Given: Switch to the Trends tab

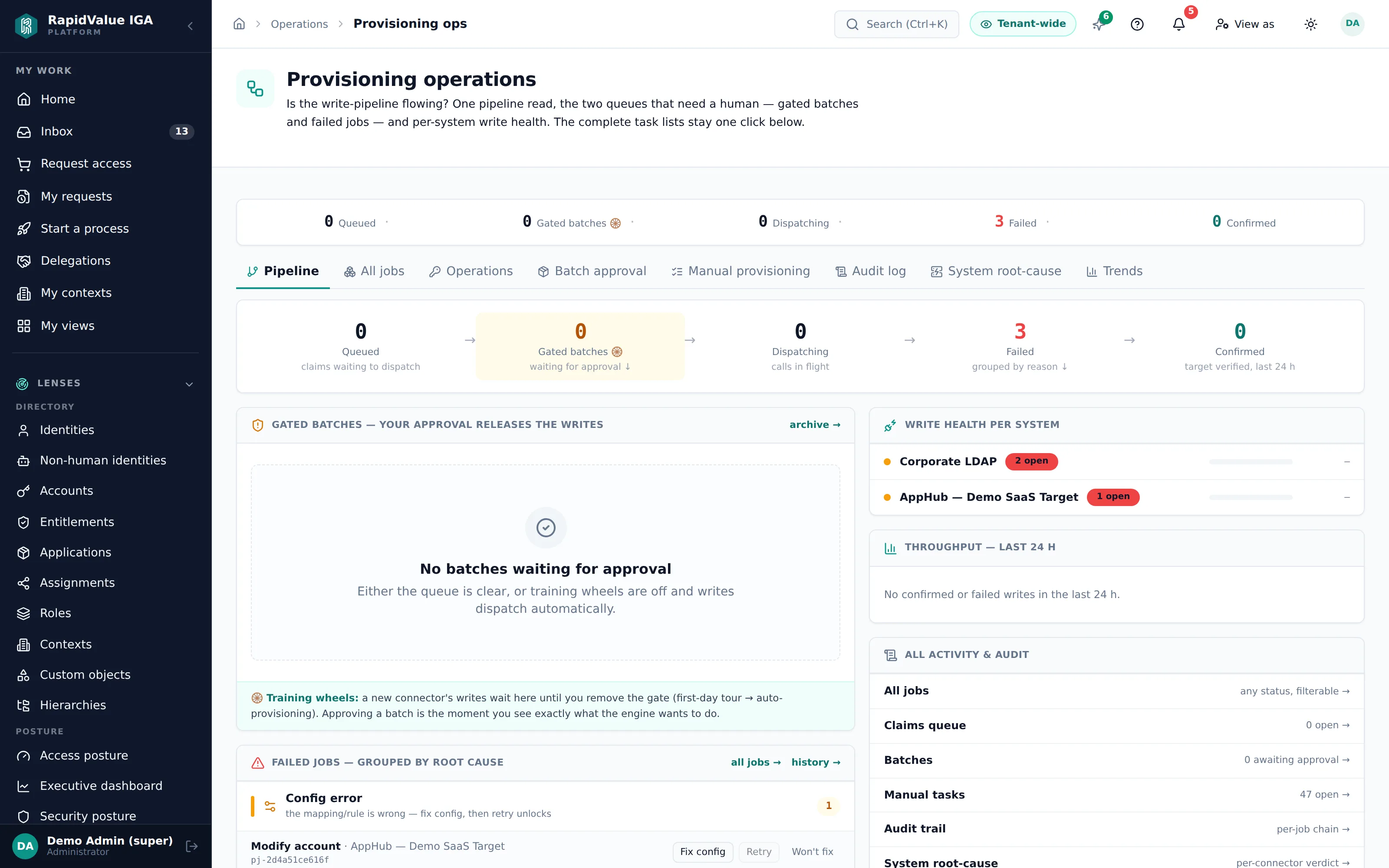Looking at the screenshot, I should point(1114,271).
